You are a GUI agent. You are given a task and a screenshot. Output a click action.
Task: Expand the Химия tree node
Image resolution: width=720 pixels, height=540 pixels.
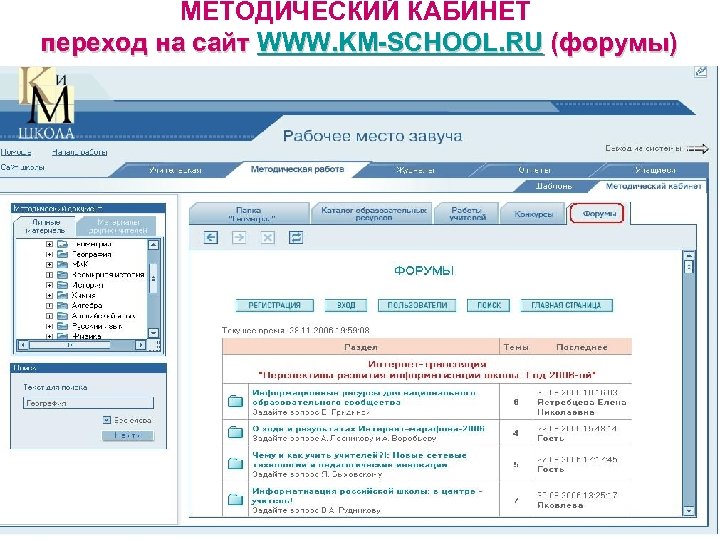coord(49,295)
